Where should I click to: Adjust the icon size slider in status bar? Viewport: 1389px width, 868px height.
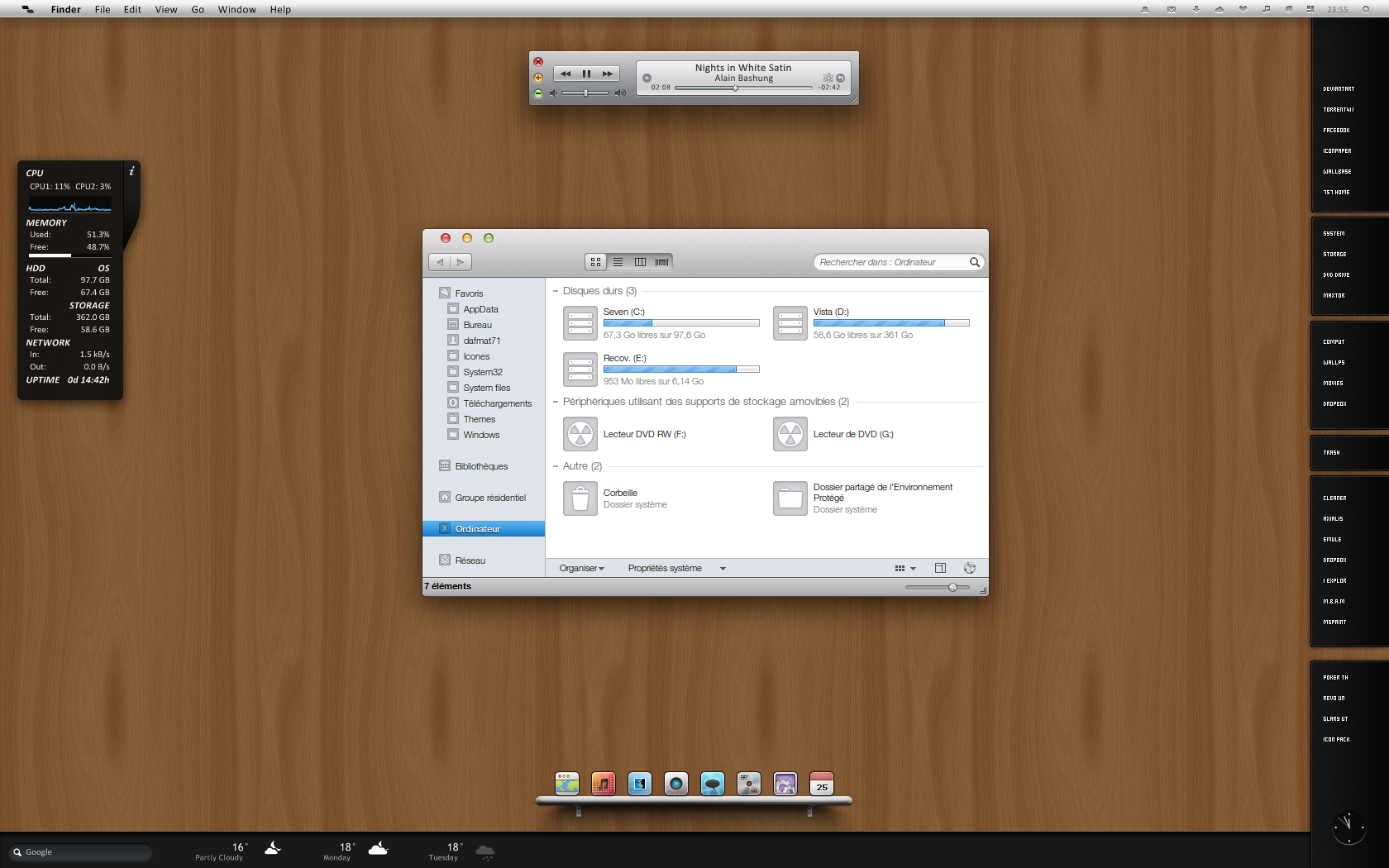pyautogui.click(x=938, y=587)
